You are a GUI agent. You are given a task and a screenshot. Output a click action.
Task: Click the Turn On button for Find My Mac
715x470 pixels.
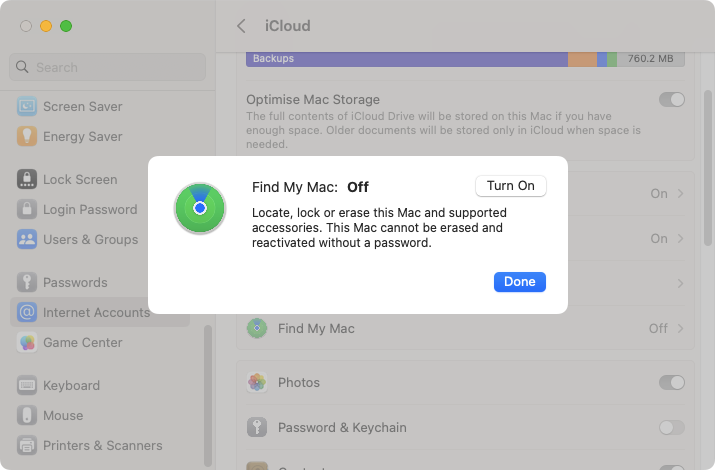(x=511, y=186)
